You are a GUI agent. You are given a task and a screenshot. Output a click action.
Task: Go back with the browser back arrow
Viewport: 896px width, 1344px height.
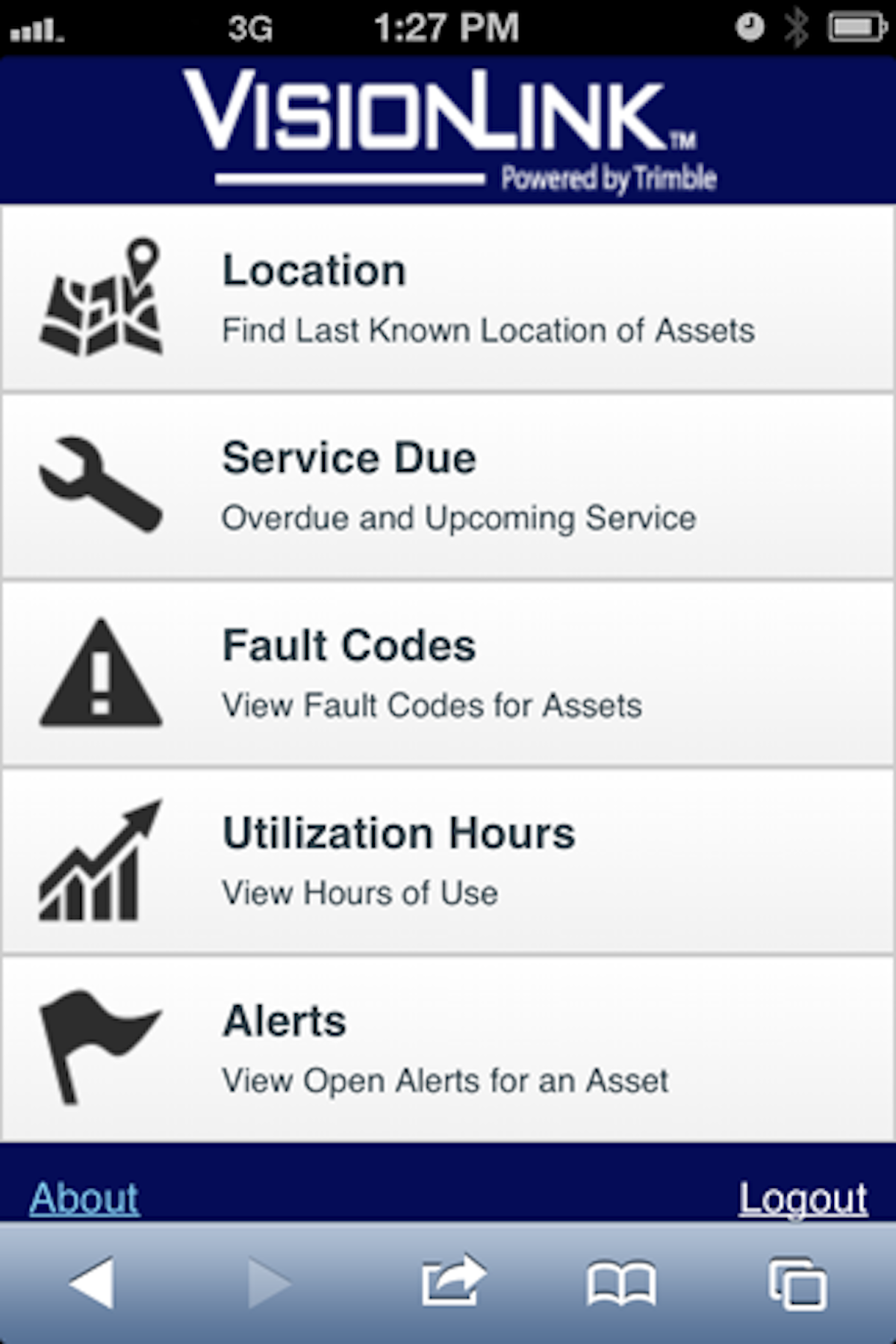pos(92,1282)
